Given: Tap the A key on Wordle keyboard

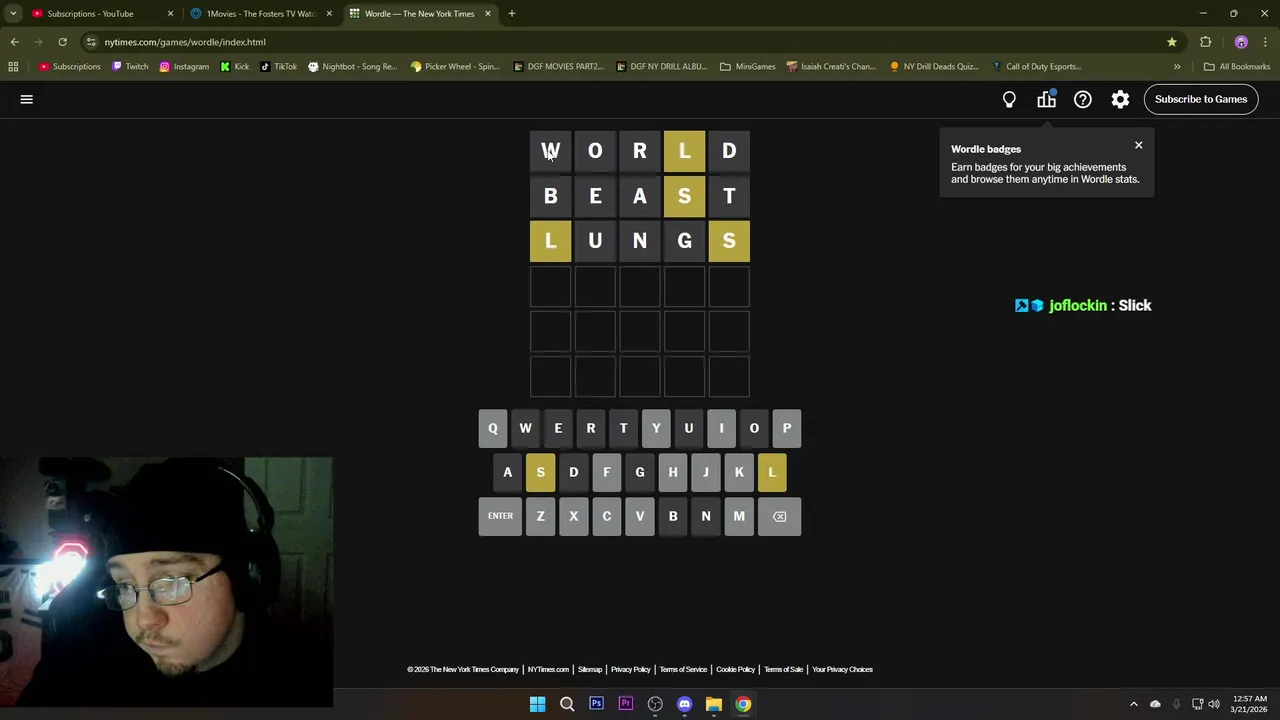Looking at the screenshot, I should coord(508,472).
